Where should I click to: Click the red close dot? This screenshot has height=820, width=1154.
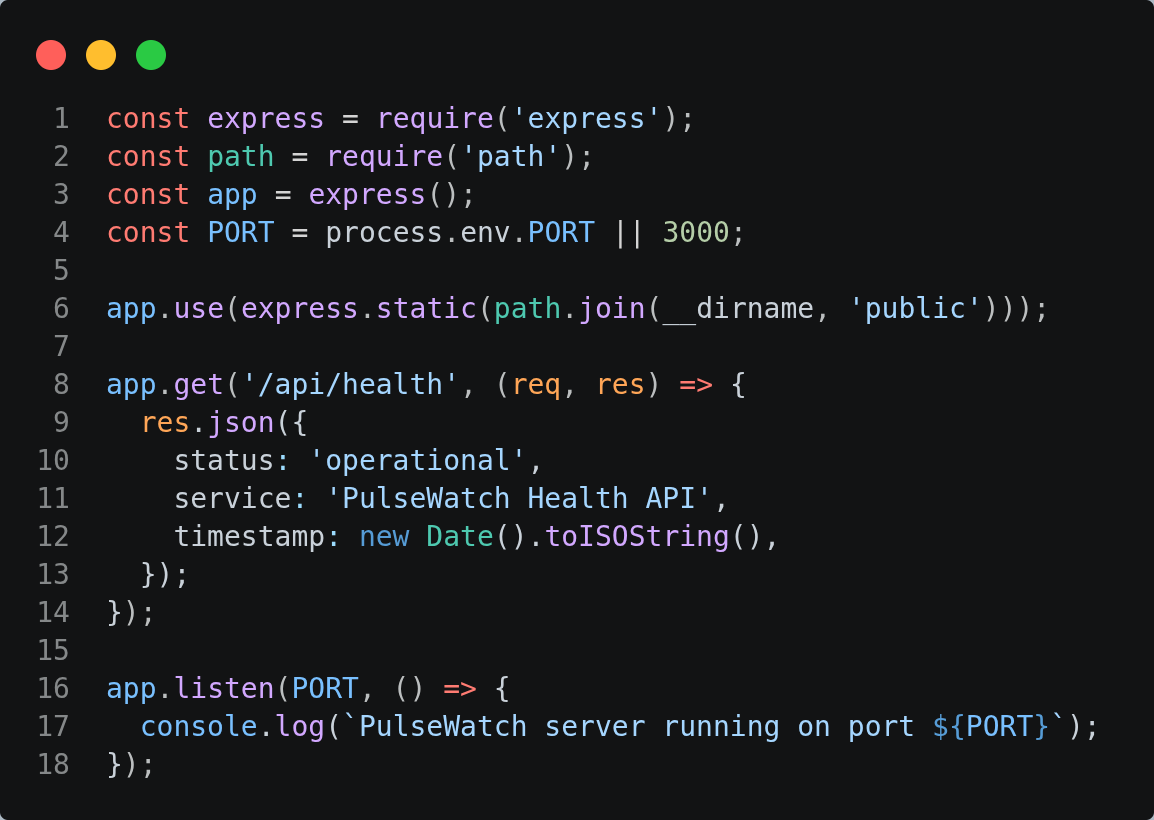[51, 55]
